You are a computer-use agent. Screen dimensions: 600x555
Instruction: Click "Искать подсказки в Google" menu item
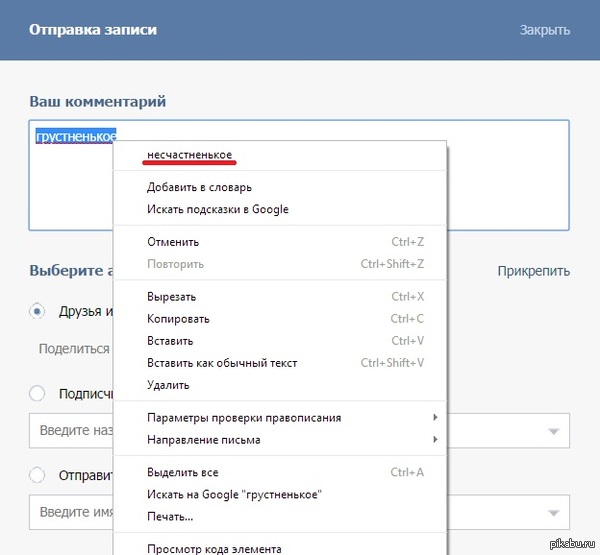coord(217,209)
